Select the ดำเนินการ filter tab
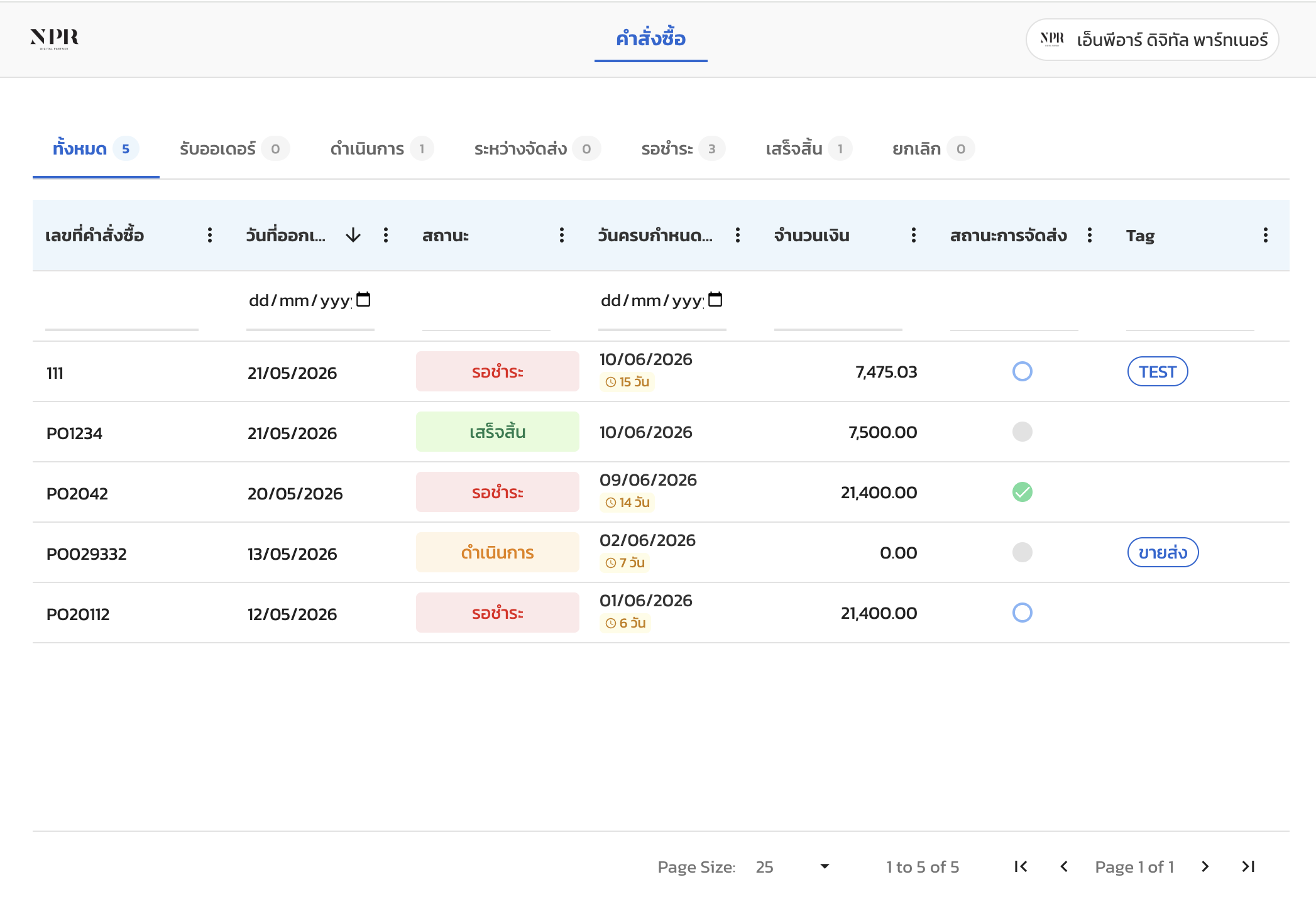 click(381, 149)
